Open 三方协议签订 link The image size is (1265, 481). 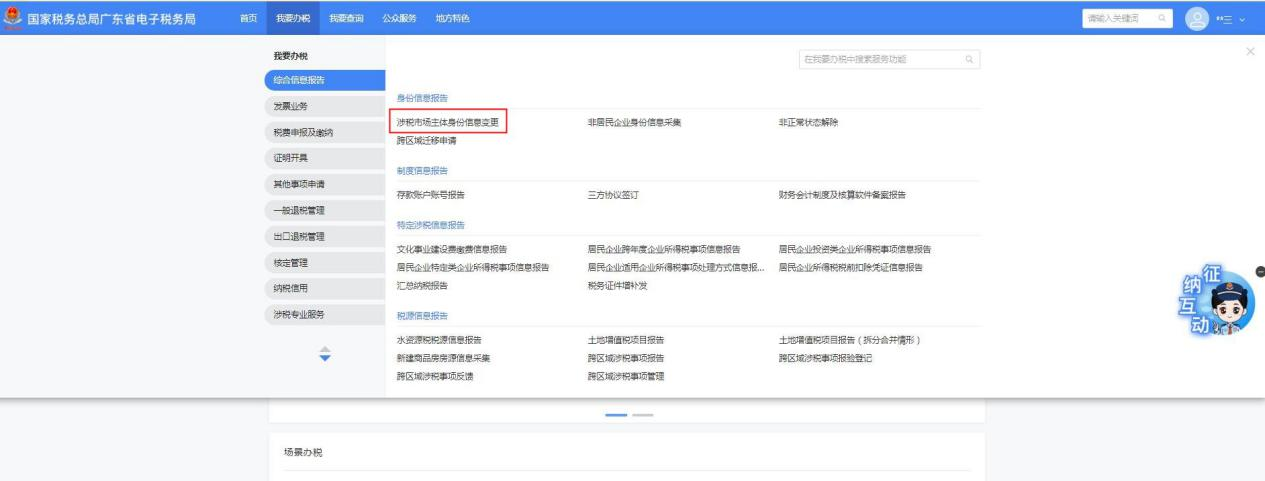(x=613, y=195)
